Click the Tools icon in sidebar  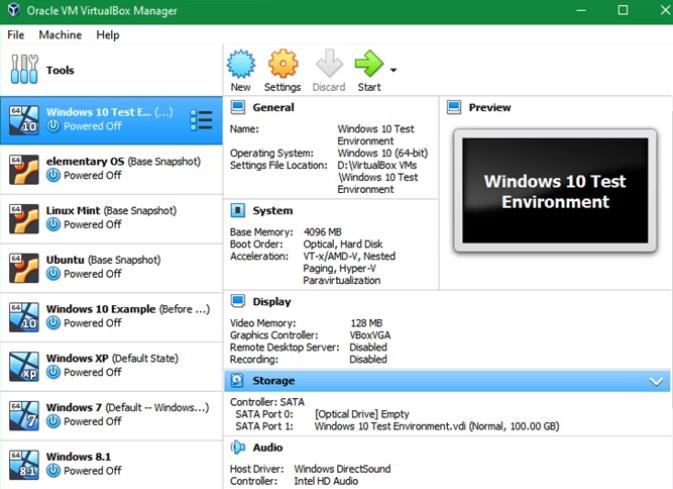pyautogui.click(x=24, y=69)
